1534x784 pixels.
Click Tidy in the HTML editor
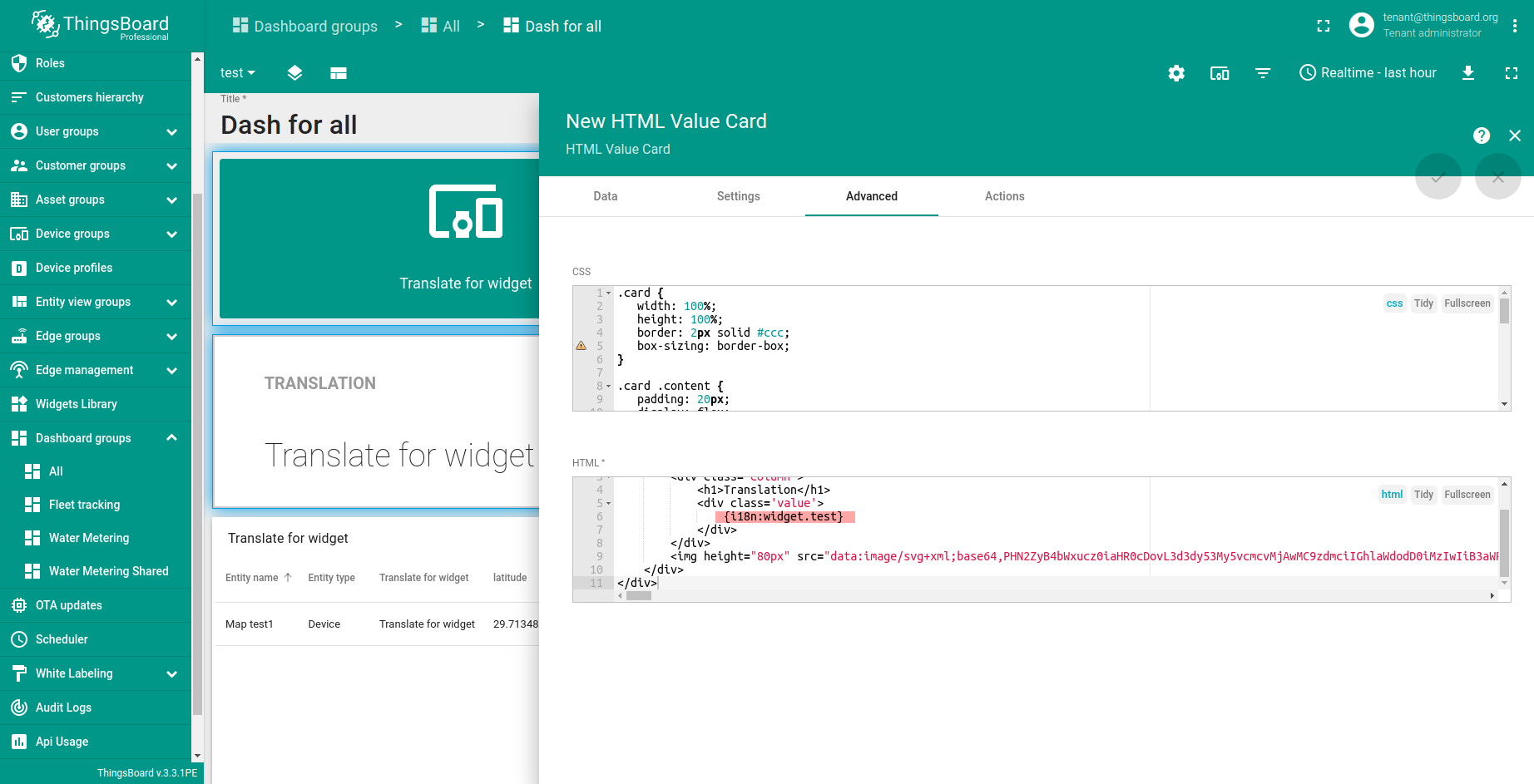pyautogui.click(x=1423, y=495)
